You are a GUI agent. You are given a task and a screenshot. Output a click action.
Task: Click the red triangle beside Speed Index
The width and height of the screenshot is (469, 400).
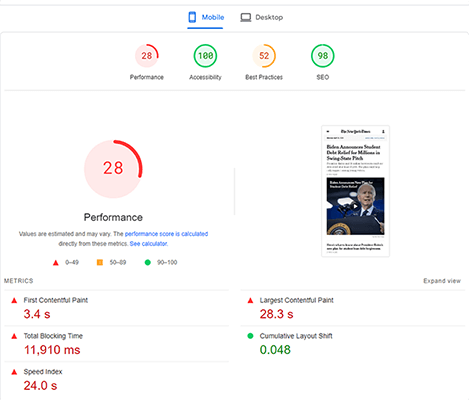(14, 372)
